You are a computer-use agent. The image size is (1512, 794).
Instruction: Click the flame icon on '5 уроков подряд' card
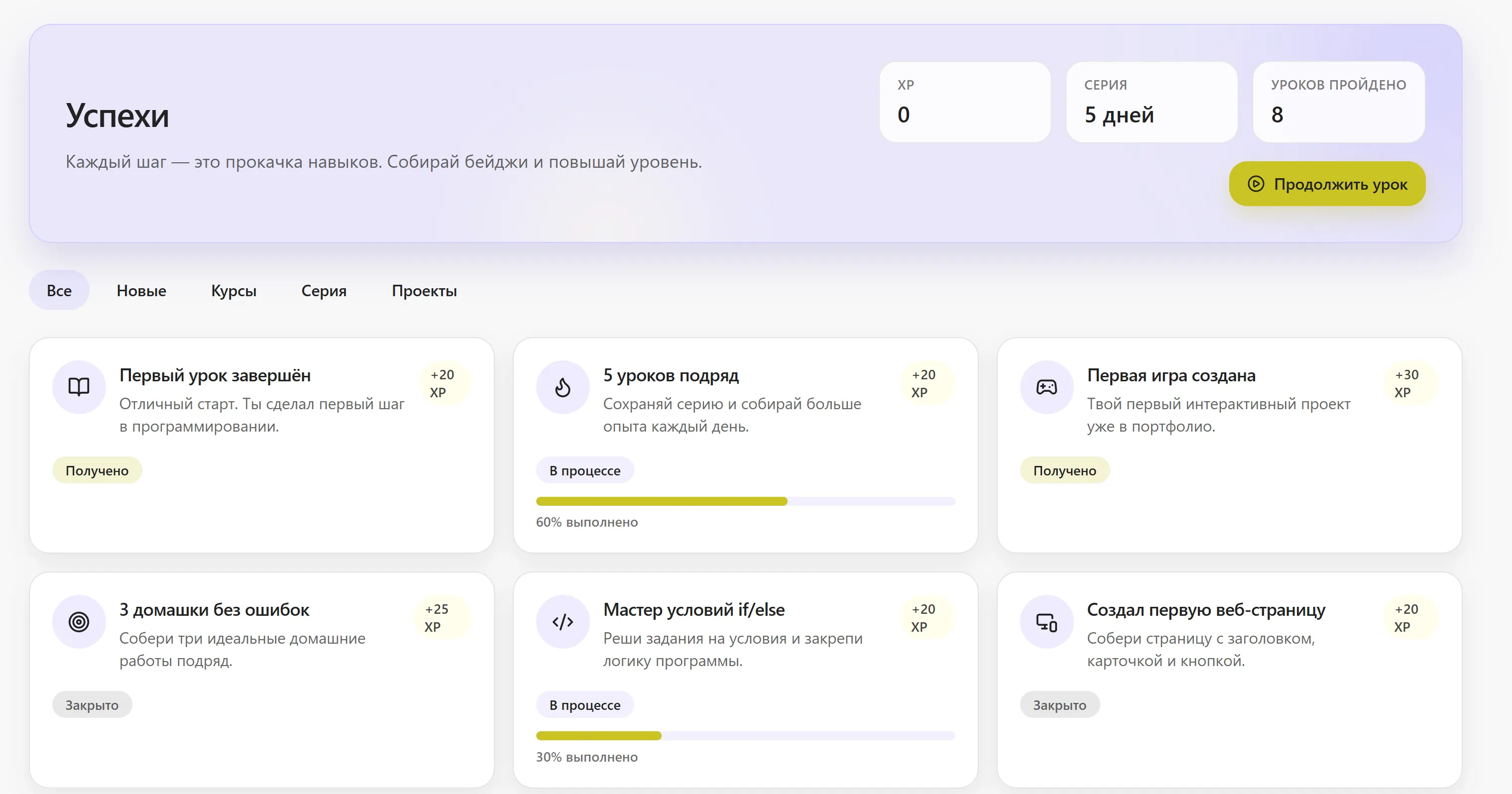562,387
